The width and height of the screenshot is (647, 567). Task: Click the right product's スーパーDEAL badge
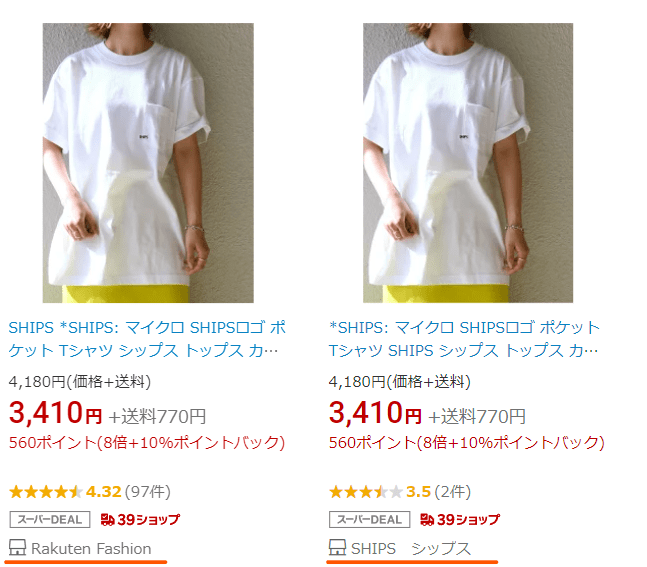click(369, 520)
